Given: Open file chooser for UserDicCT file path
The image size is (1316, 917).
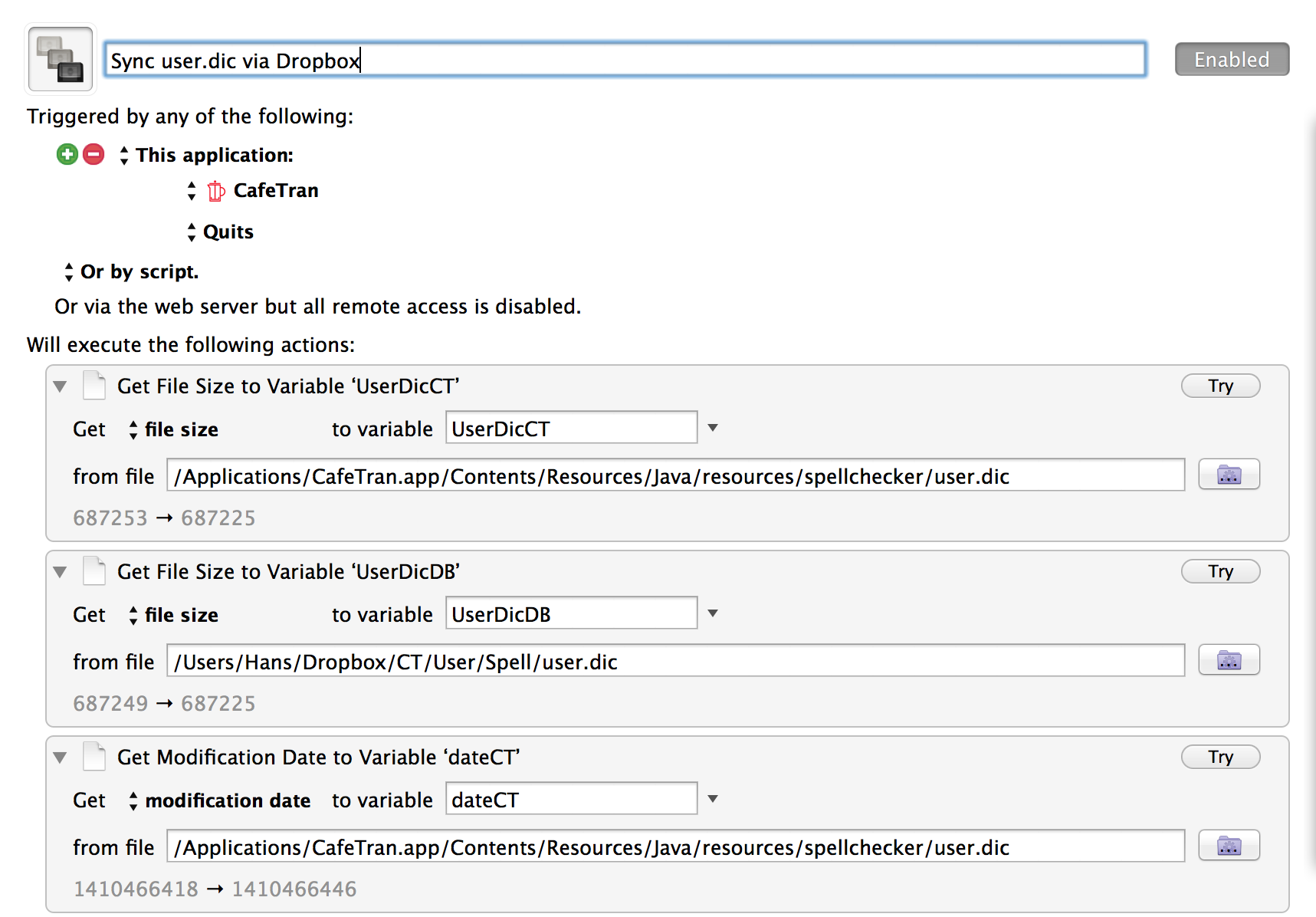Looking at the screenshot, I should pyautogui.click(x=1228, y=475).
